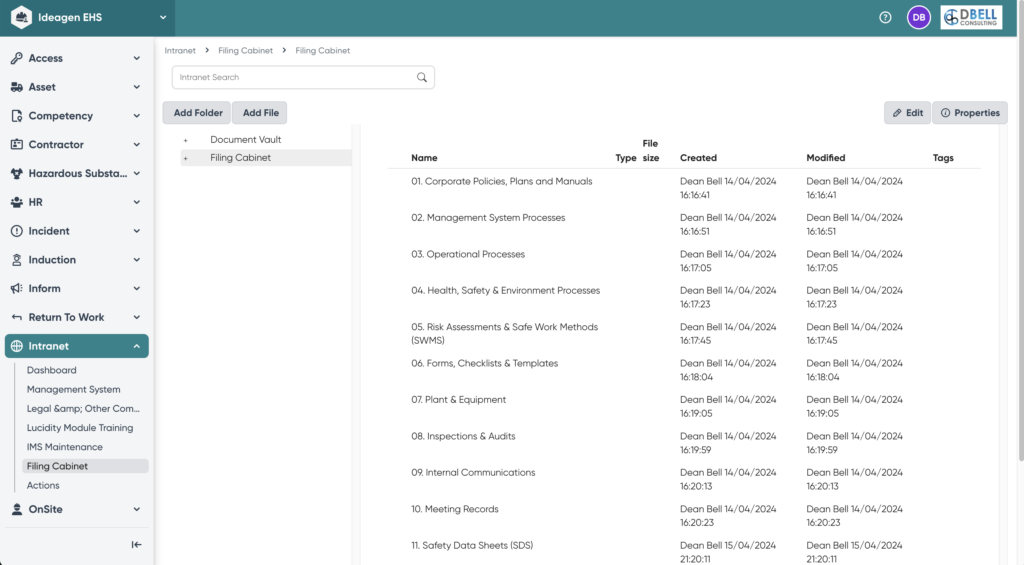Viewport: 1024px width, 565px height.
Task: Click the Intranet breadcrumb link
Action: (180, 50)
